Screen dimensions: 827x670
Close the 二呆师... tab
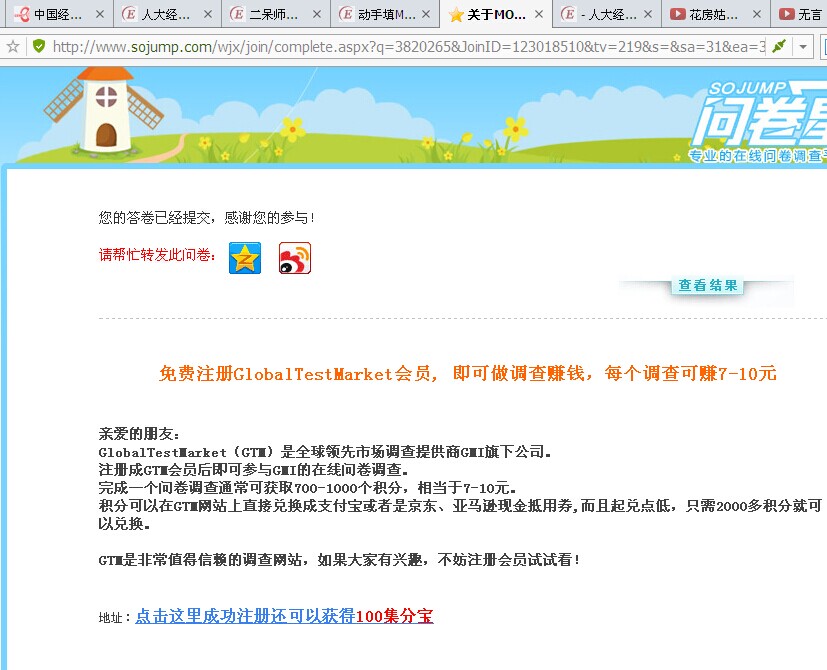[x=316, y=14]
